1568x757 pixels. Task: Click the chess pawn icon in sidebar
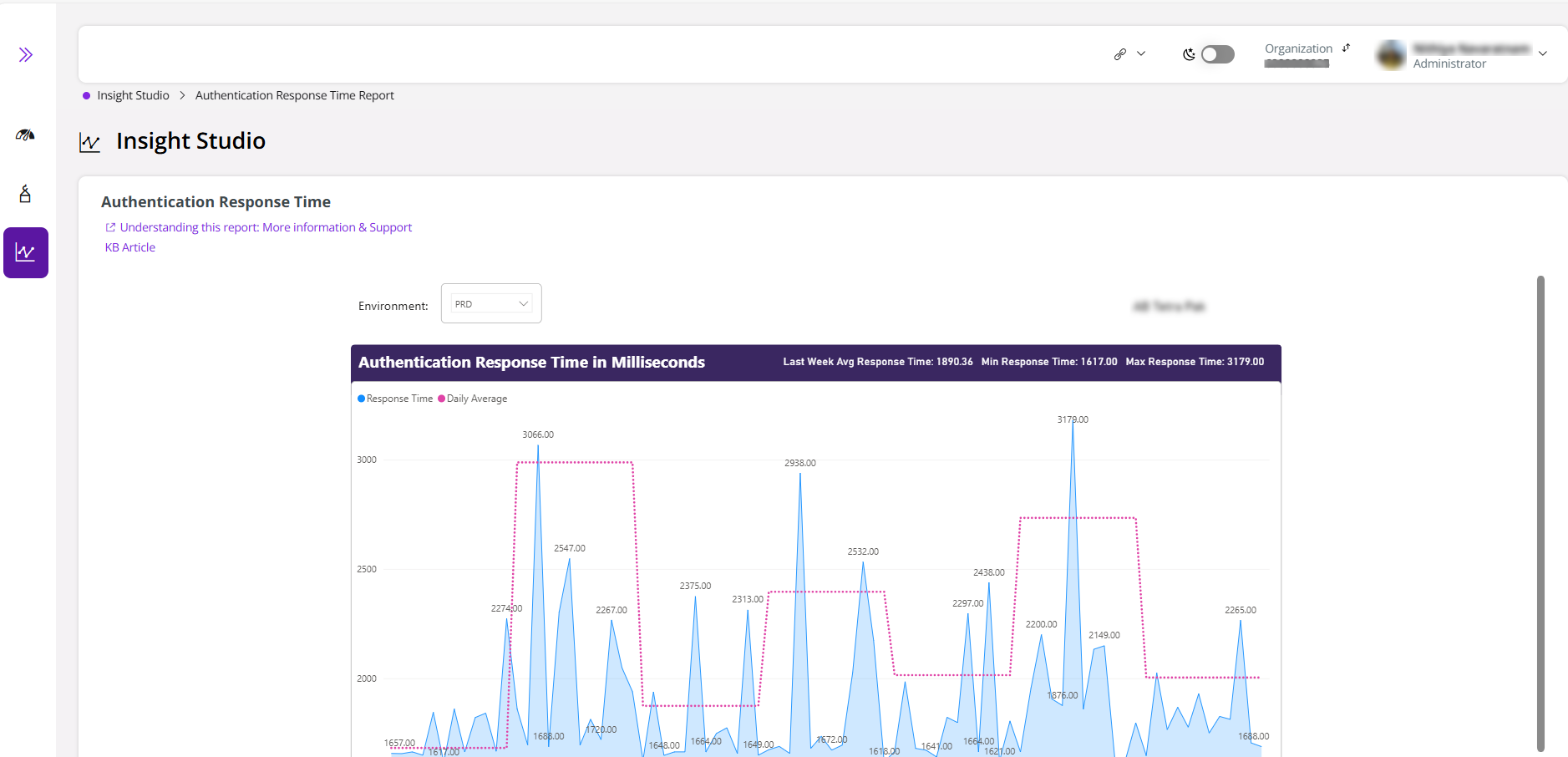click(25, 194)
